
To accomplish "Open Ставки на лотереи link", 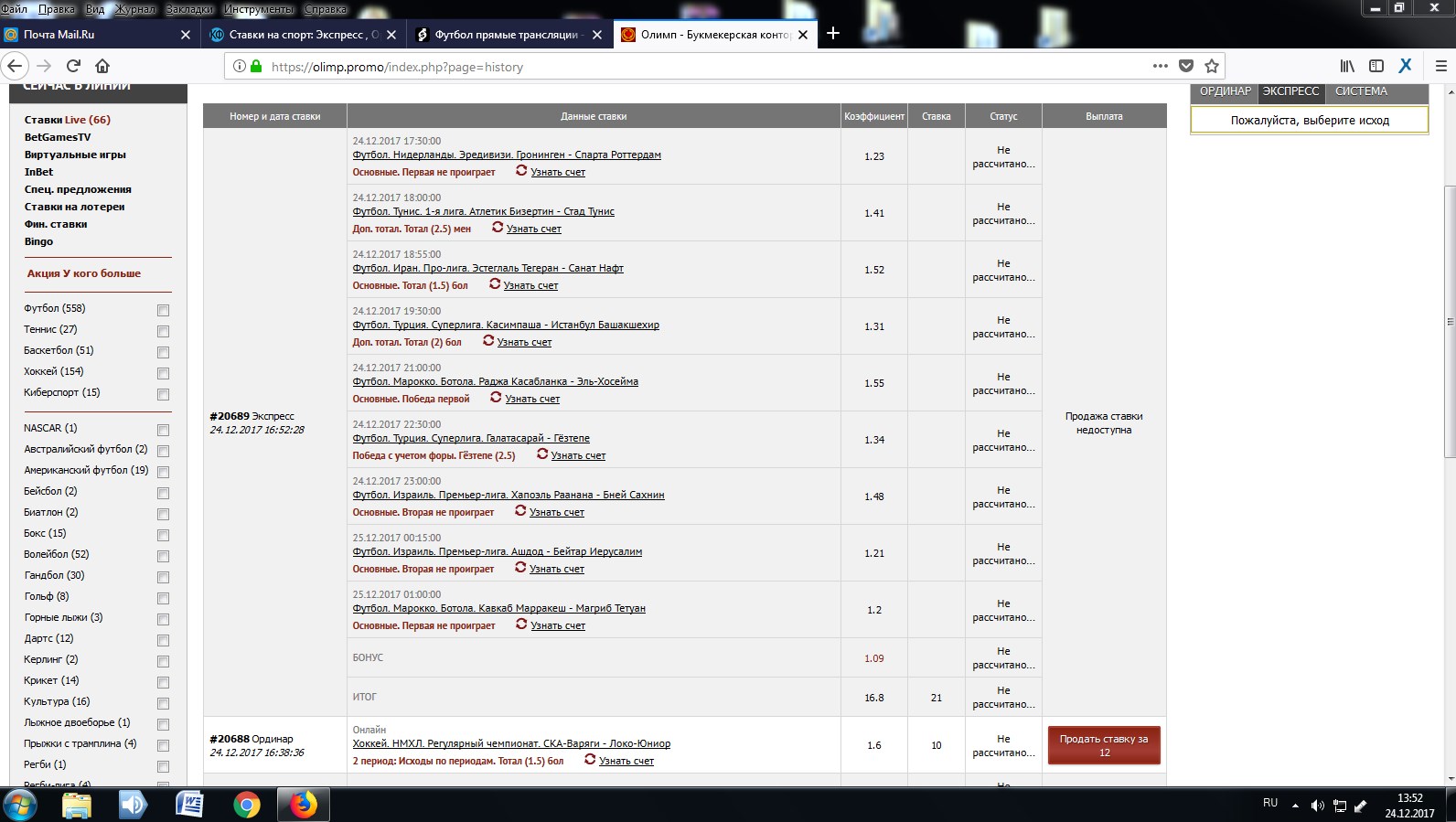I will pos(74,207).
